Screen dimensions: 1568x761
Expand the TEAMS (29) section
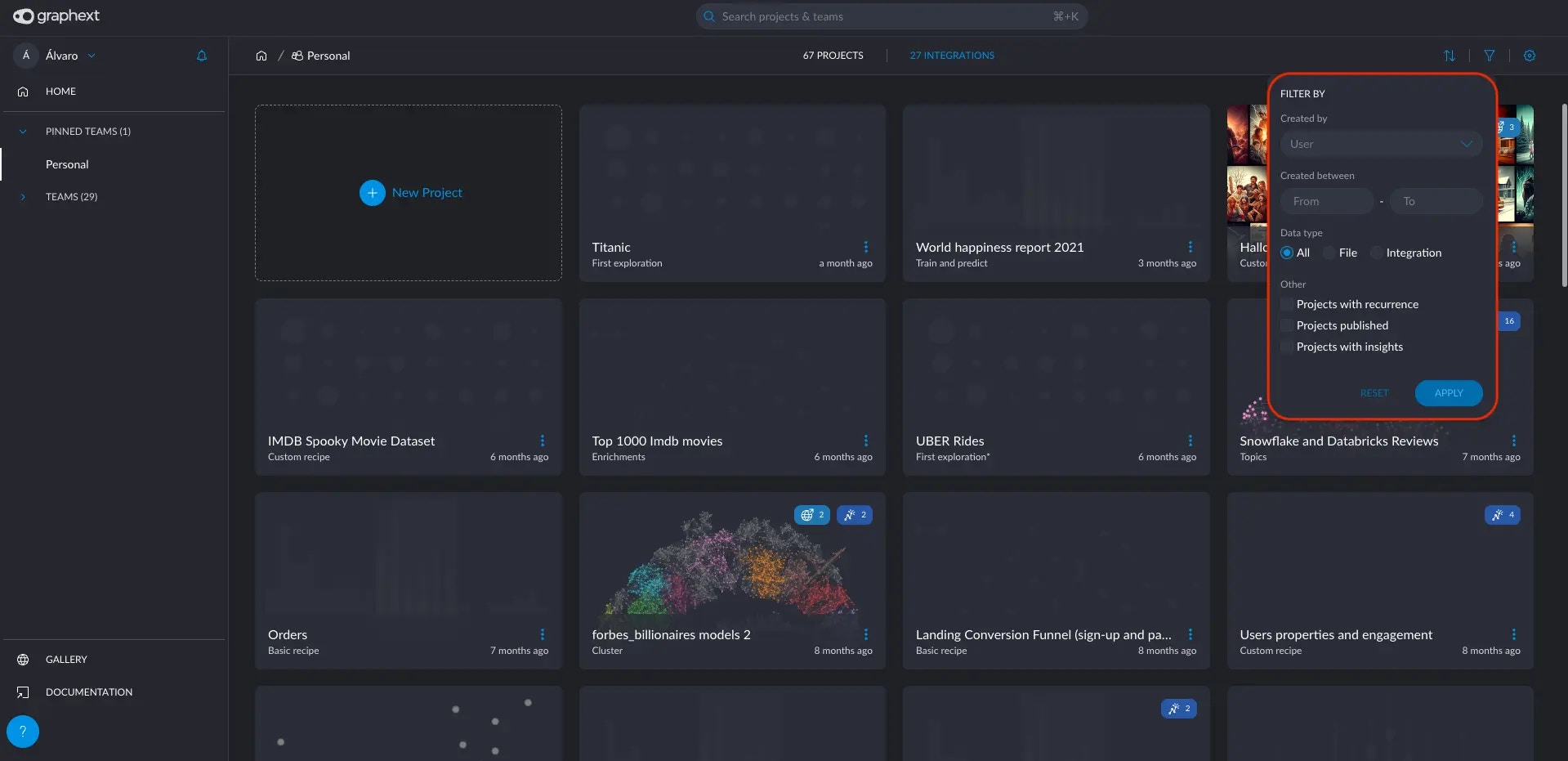(22, 196)
